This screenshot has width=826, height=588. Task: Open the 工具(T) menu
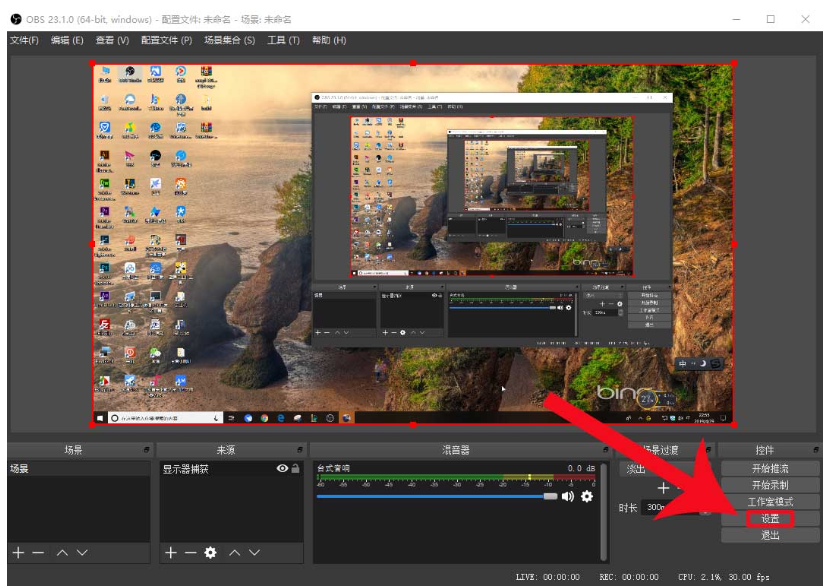[283, 40]
